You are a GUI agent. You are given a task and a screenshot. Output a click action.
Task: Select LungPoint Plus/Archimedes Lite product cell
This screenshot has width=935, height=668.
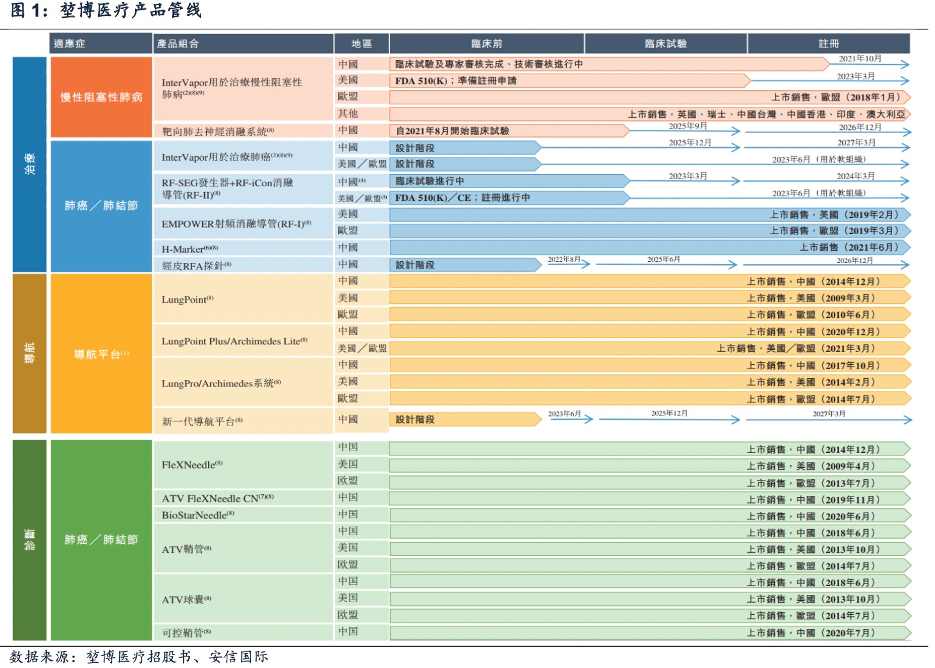[243, 341]
